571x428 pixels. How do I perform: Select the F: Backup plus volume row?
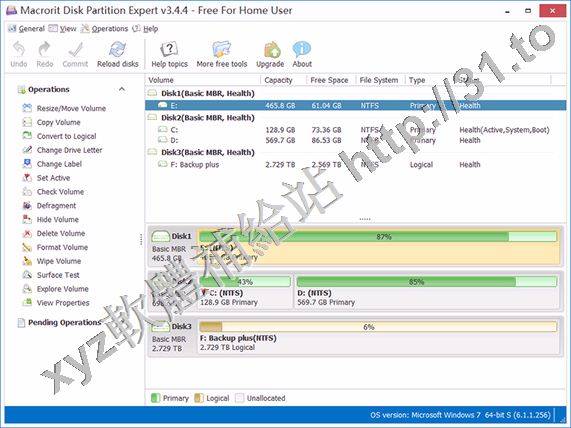coord(355,164)
